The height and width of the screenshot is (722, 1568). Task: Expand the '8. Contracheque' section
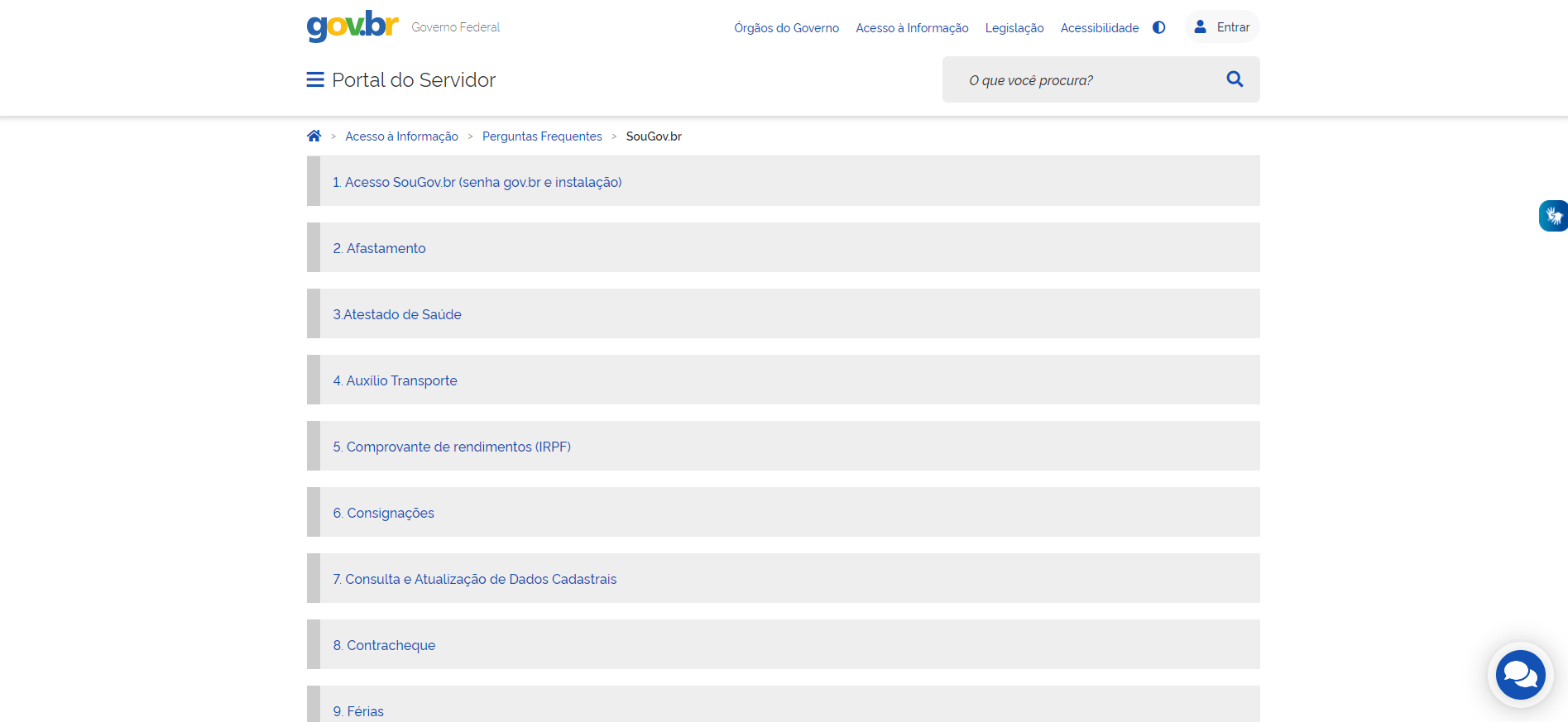click(384, 645)
